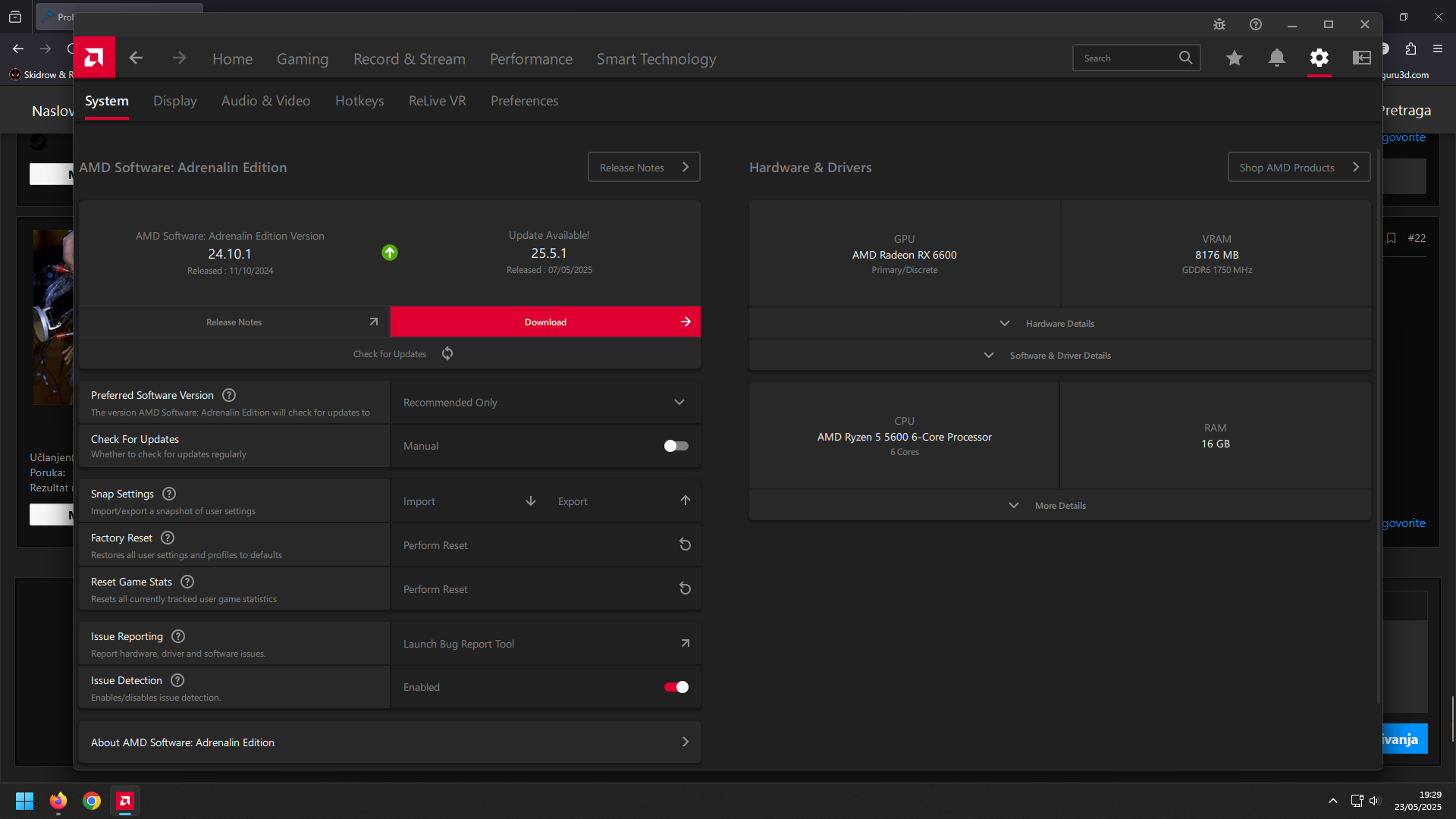The height and width of the screenshot is (819, 1456).
Task: Click the 25.5.1 update version text
Action: tap(549, 253)
